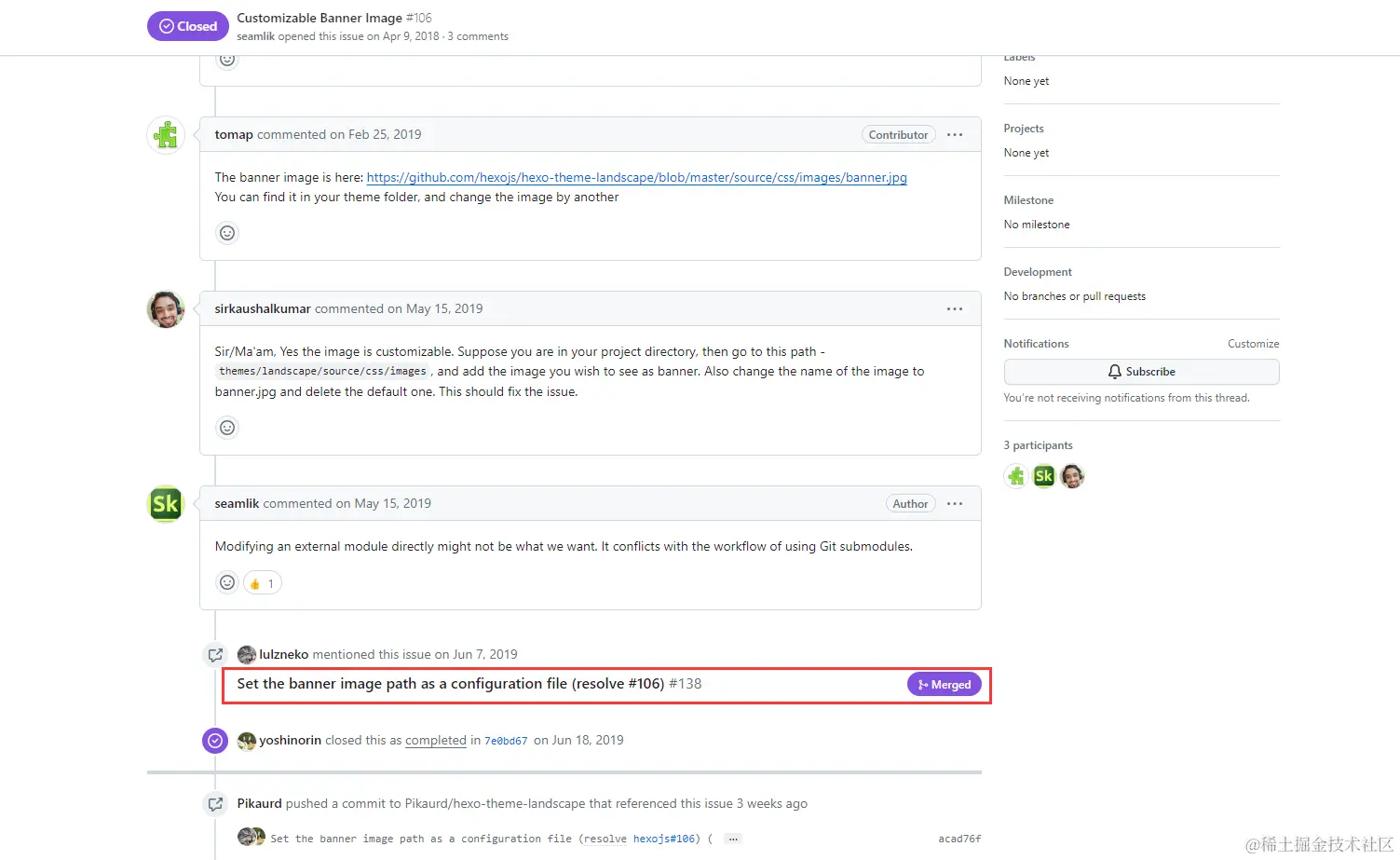Open the Development sidebar section
1400x860 pixels.
pos(1038,272)
